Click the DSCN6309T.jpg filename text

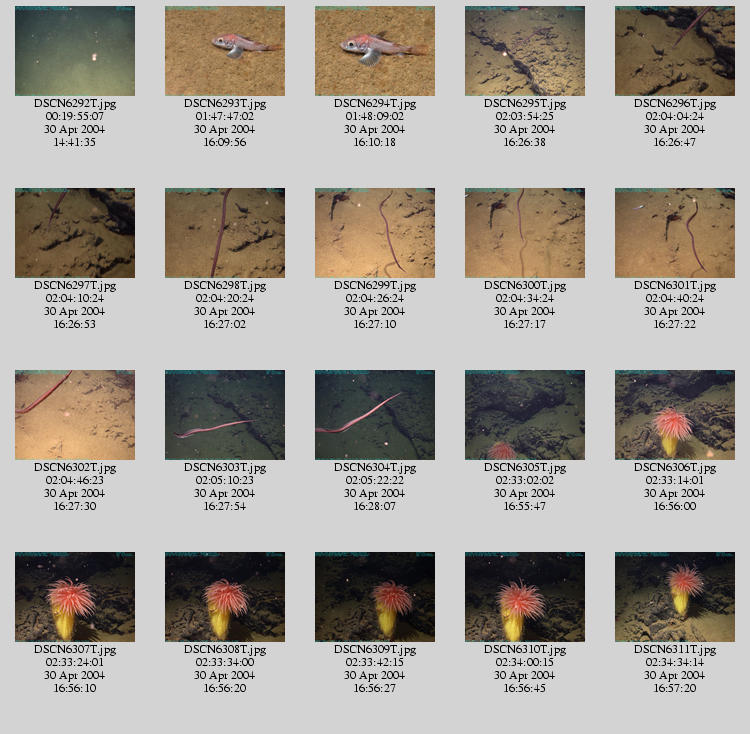tap(375, 649)
